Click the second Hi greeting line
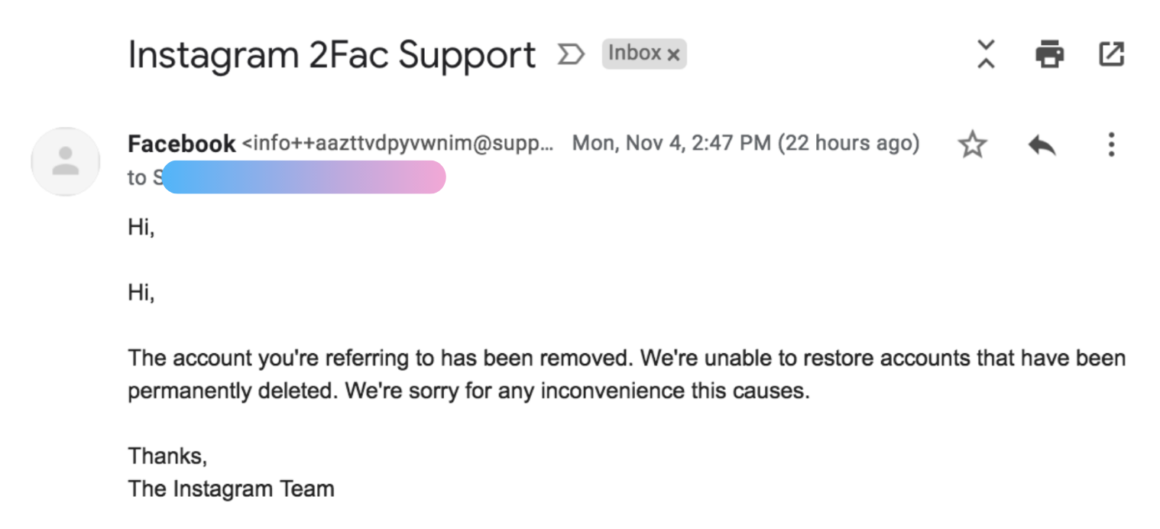1160x529 pixels. 141,293
